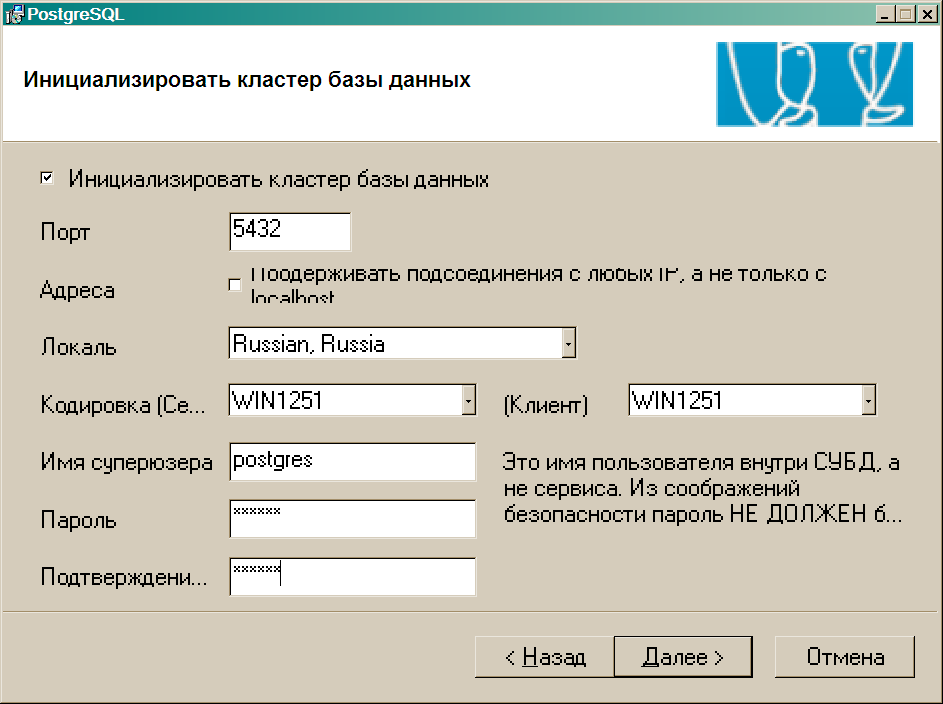
Task: Click the Имя суперюзера label
Action: (126, 462)
